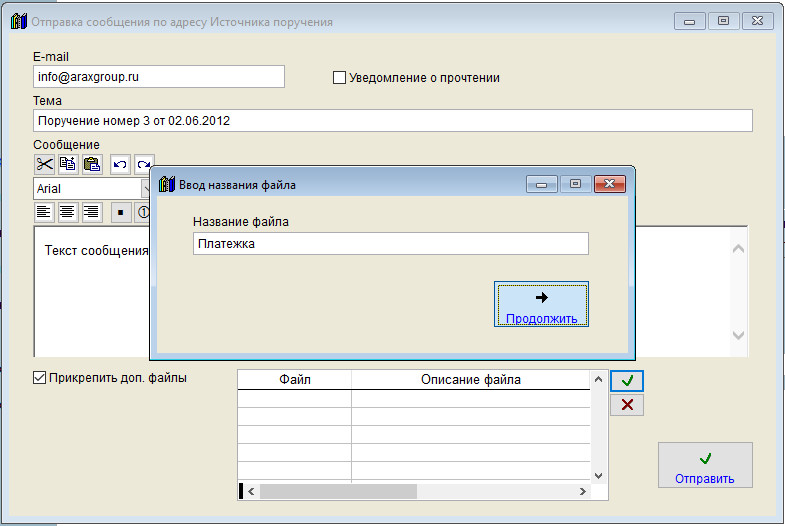Click the Paste clipboard icon
This screenshot has height=526, width=785.
click(x=92, y=164)
